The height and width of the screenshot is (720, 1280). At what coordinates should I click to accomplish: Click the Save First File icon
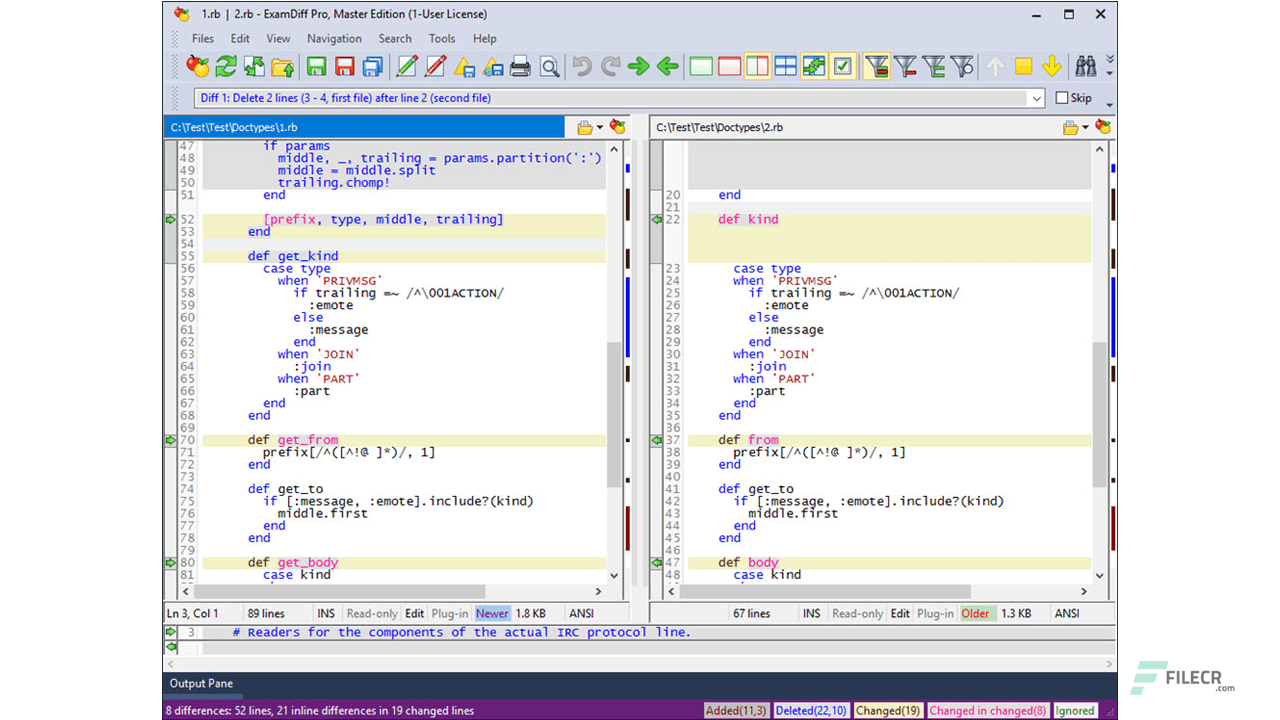(x=316, y=66)
